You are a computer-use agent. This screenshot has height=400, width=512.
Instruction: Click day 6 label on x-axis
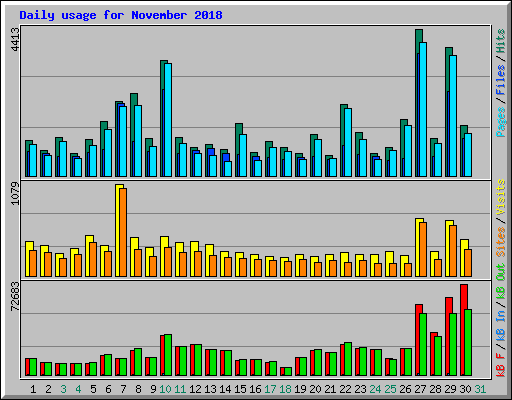point(108,389)
